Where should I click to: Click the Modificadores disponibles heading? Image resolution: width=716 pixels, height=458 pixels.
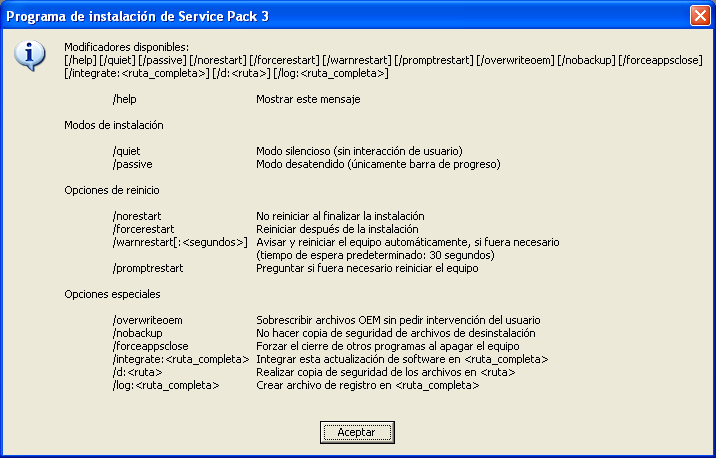(126, 47)
